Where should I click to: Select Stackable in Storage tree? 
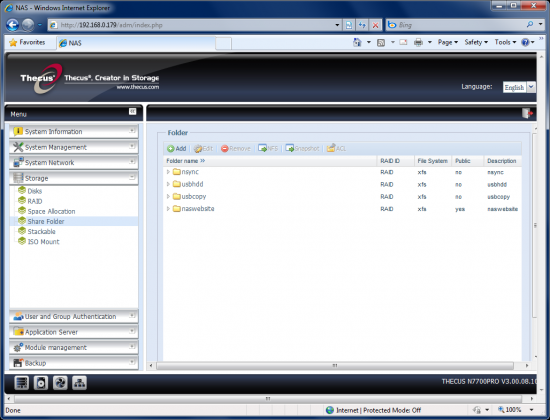tap(41, 232)
